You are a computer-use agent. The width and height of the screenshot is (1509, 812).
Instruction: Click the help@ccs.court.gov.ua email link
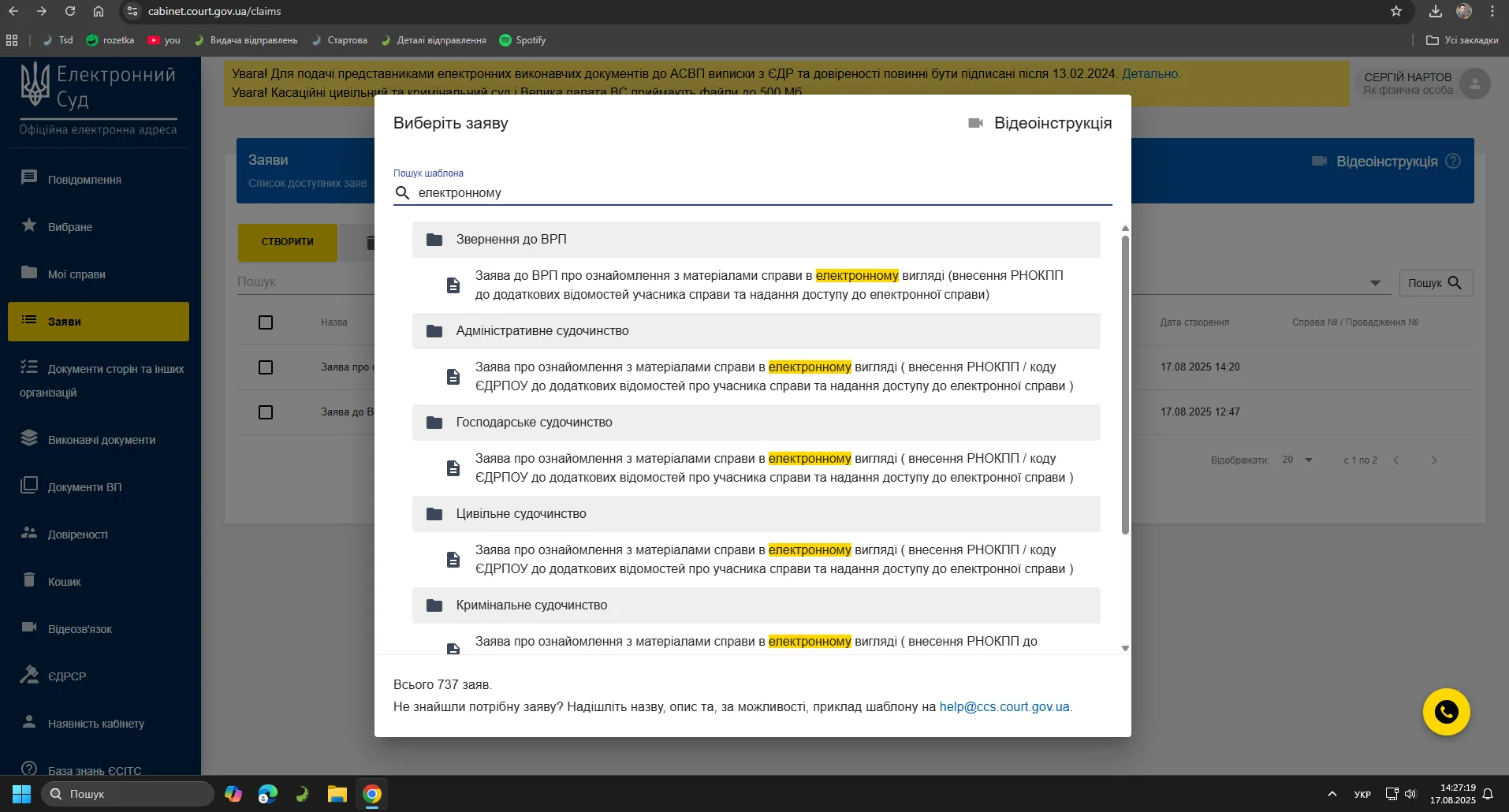tap(1004, 706)
